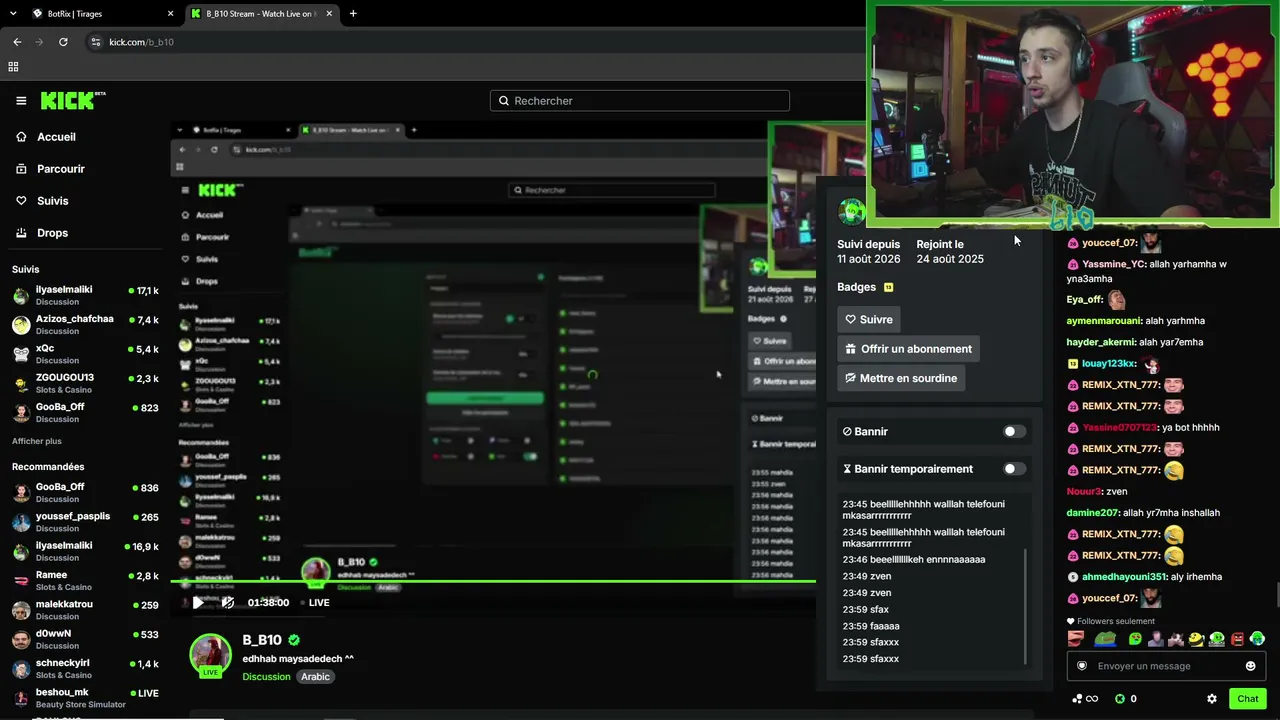Resume the stream with the play button
The height and width of the screenshot is (720, 1280).
tap(198, 602)
